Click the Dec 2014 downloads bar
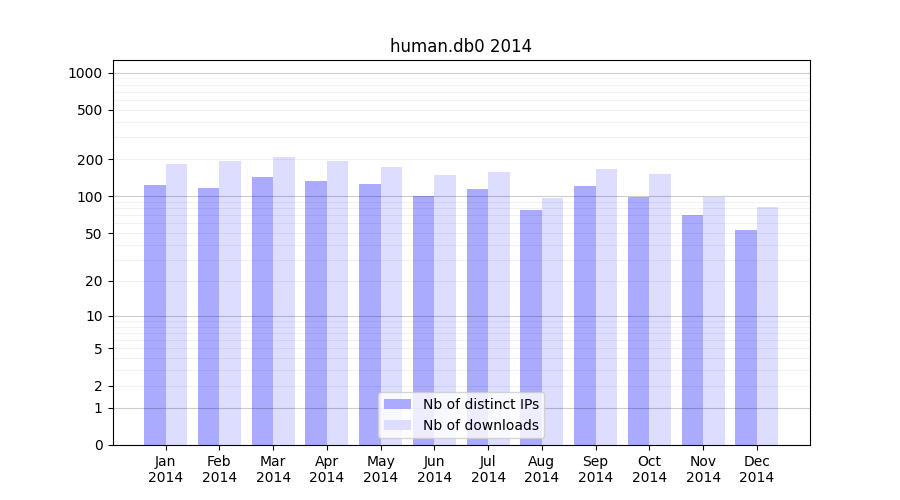This screenshot has width=900, height=500. (x=767, y=326)
